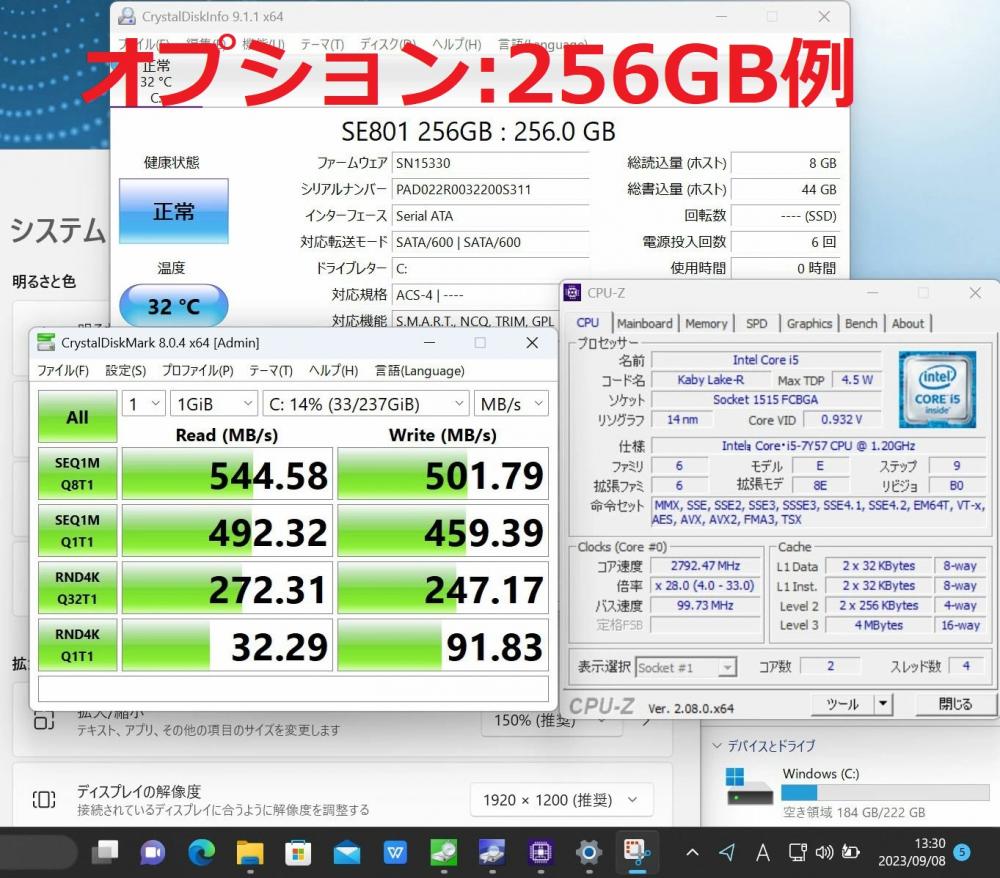The image size is (1000, 878).
Task: Open the network tray icon
Action: [x=797, y=852]
